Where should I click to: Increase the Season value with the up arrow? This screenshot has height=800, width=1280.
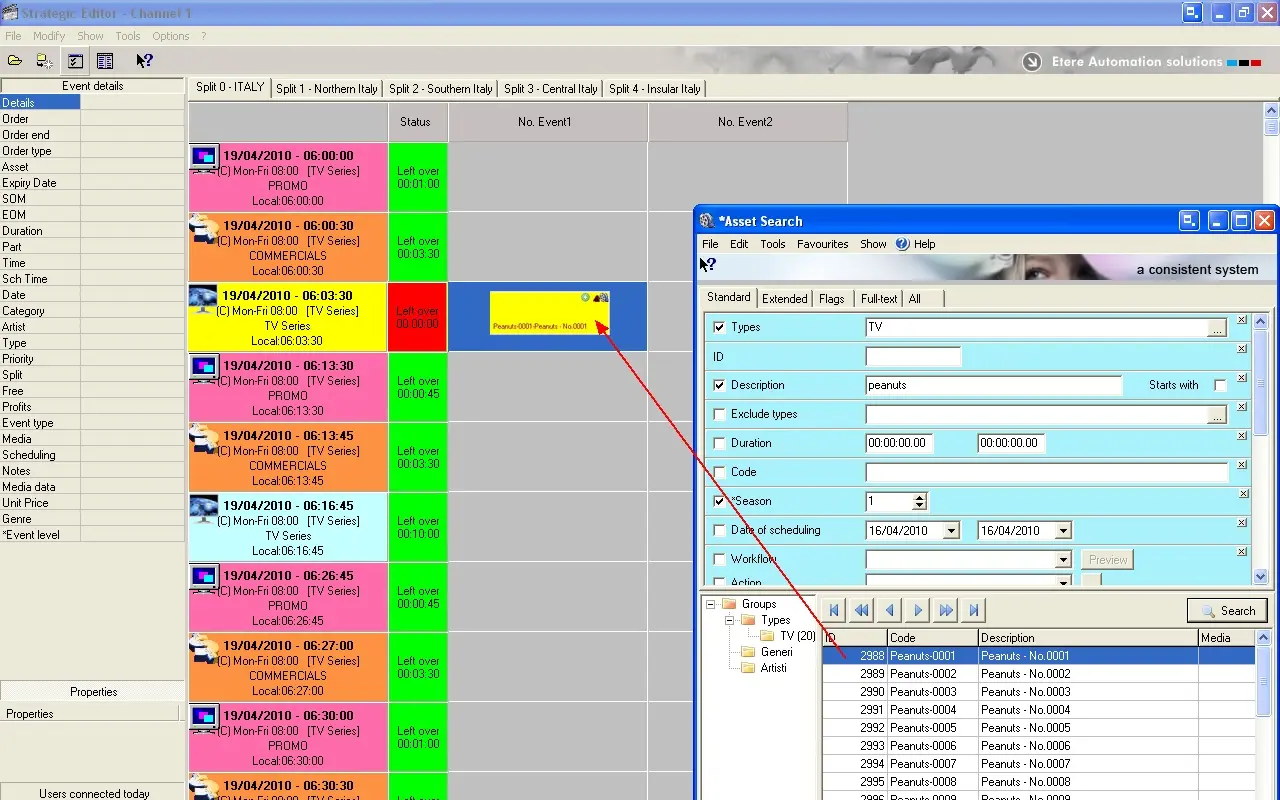point(919,497)
